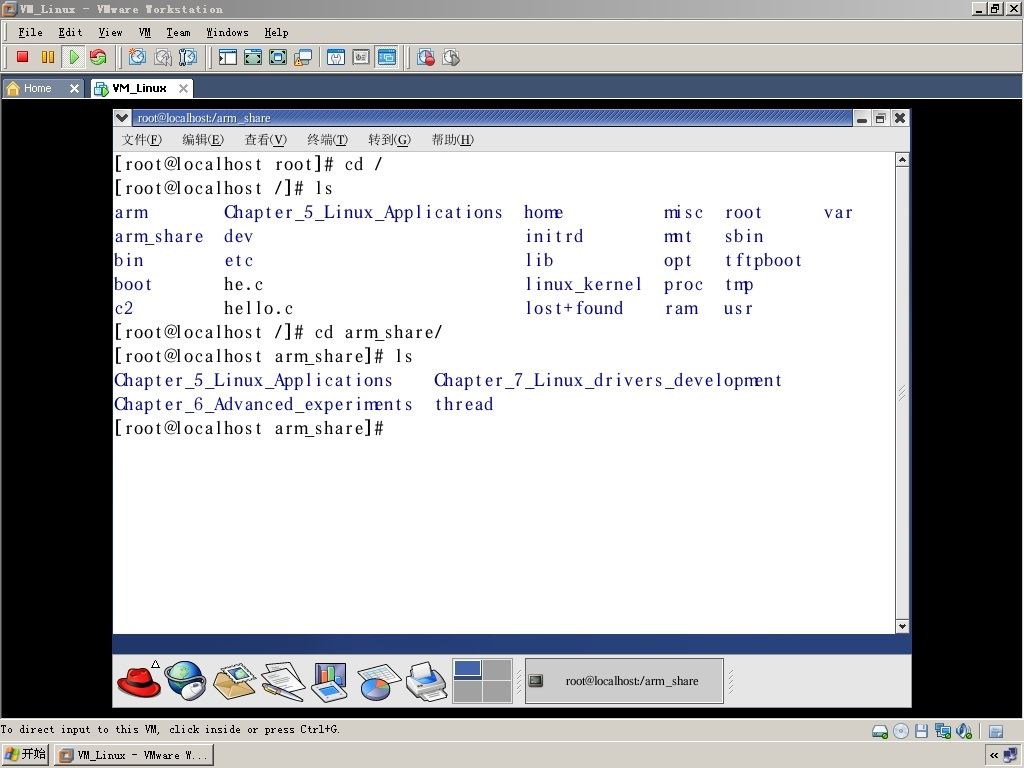
Task: Open the View menu in VMware
Action: coord(110,33)
